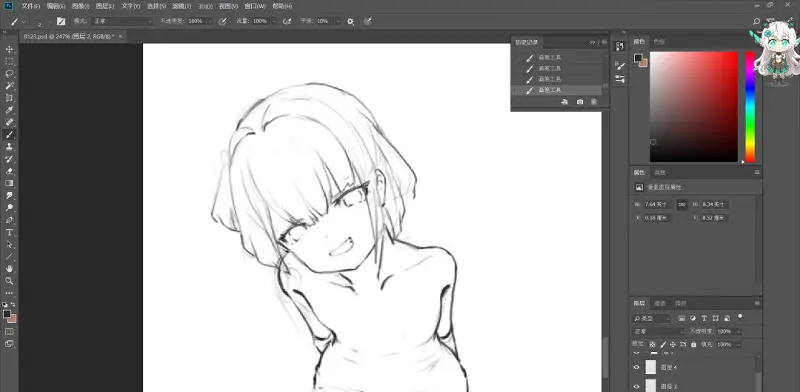Image resolution: width=800 pixels, height=392 pixels.
Task: Switch to the 通道 tab
Action: coord(660,303)
